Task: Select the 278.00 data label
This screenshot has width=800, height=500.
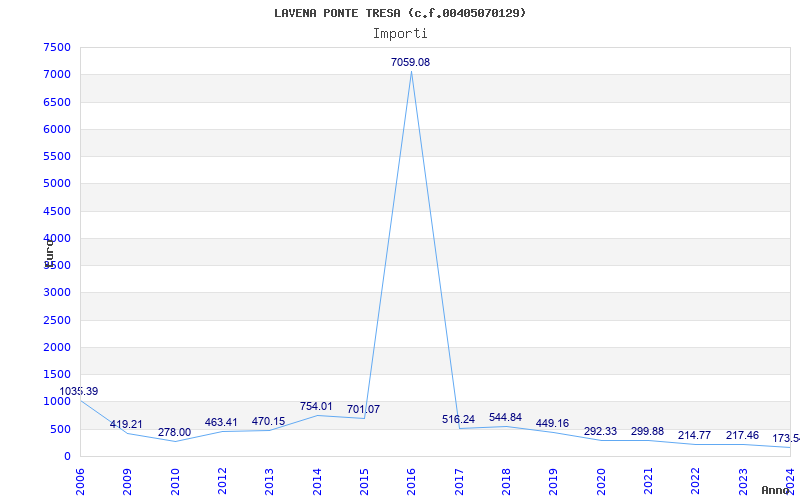Action: tap(174, 432)
